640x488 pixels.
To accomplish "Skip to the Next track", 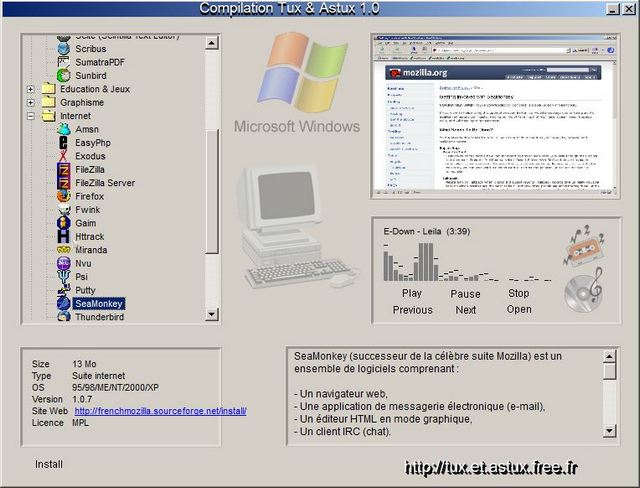I will click(466, 310).
